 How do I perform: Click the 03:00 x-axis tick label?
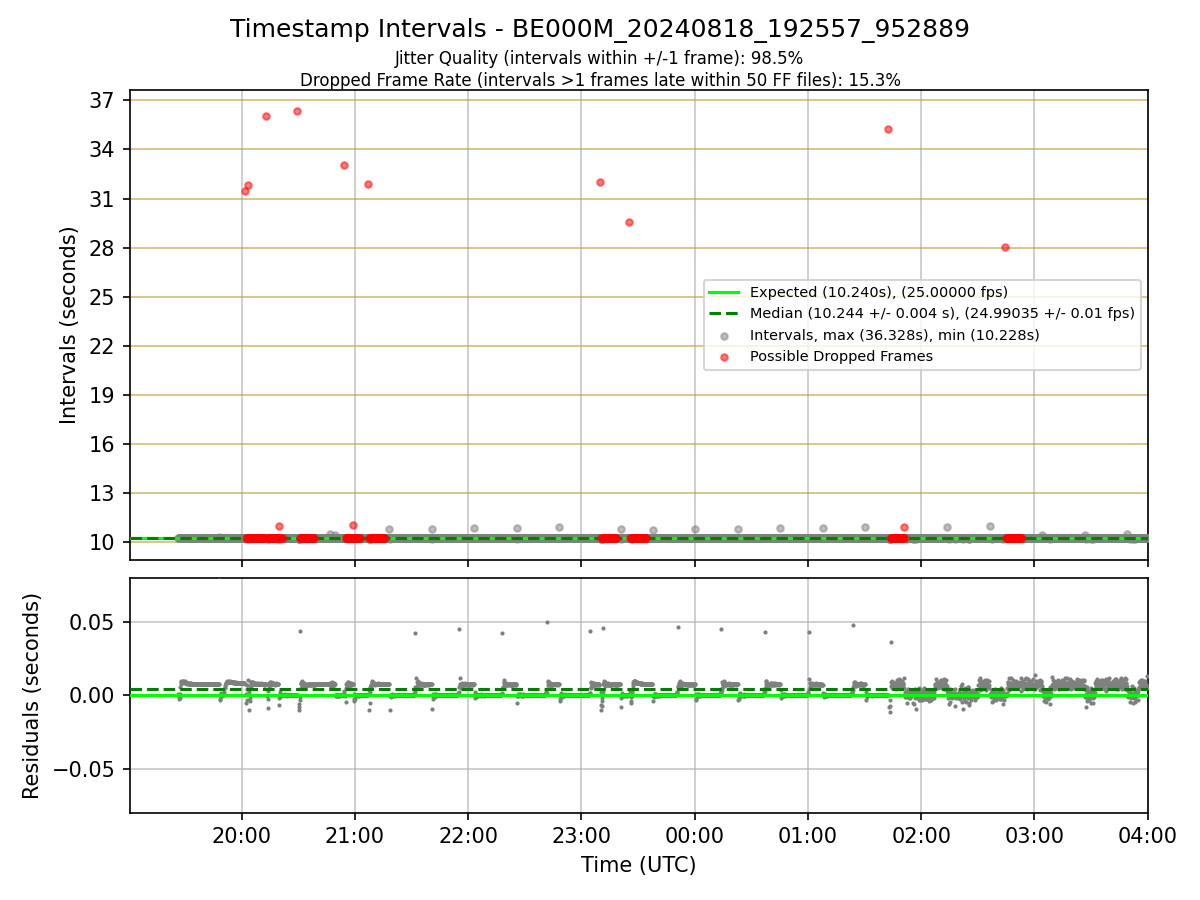pos(1034,836)
